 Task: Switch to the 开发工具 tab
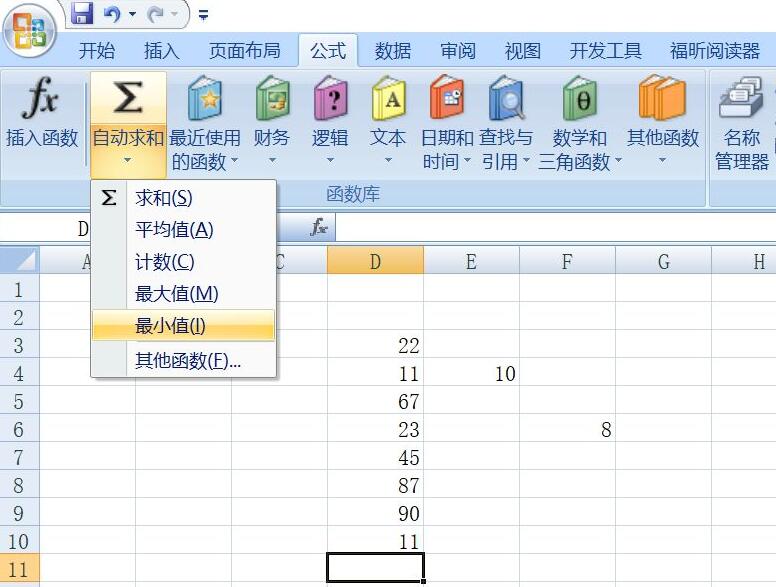point(605,50)
